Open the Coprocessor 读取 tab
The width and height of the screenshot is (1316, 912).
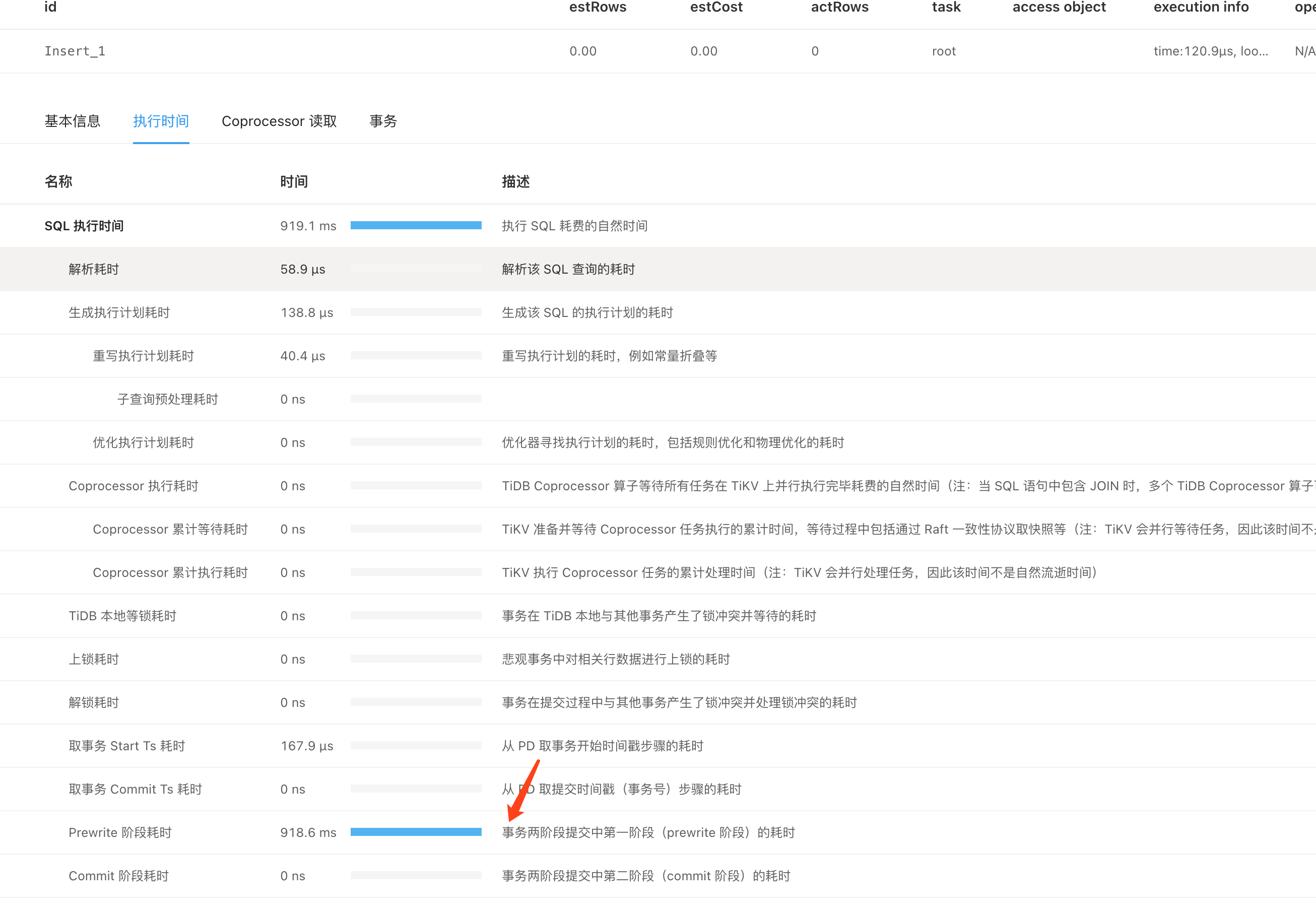280,121
